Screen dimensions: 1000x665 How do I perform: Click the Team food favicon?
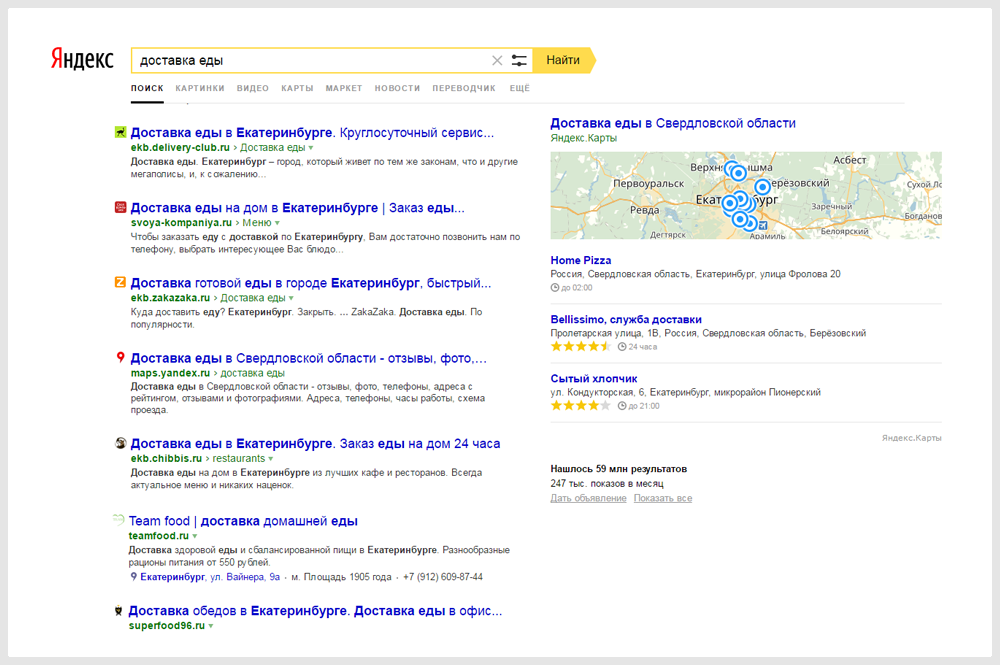[119, 520]
